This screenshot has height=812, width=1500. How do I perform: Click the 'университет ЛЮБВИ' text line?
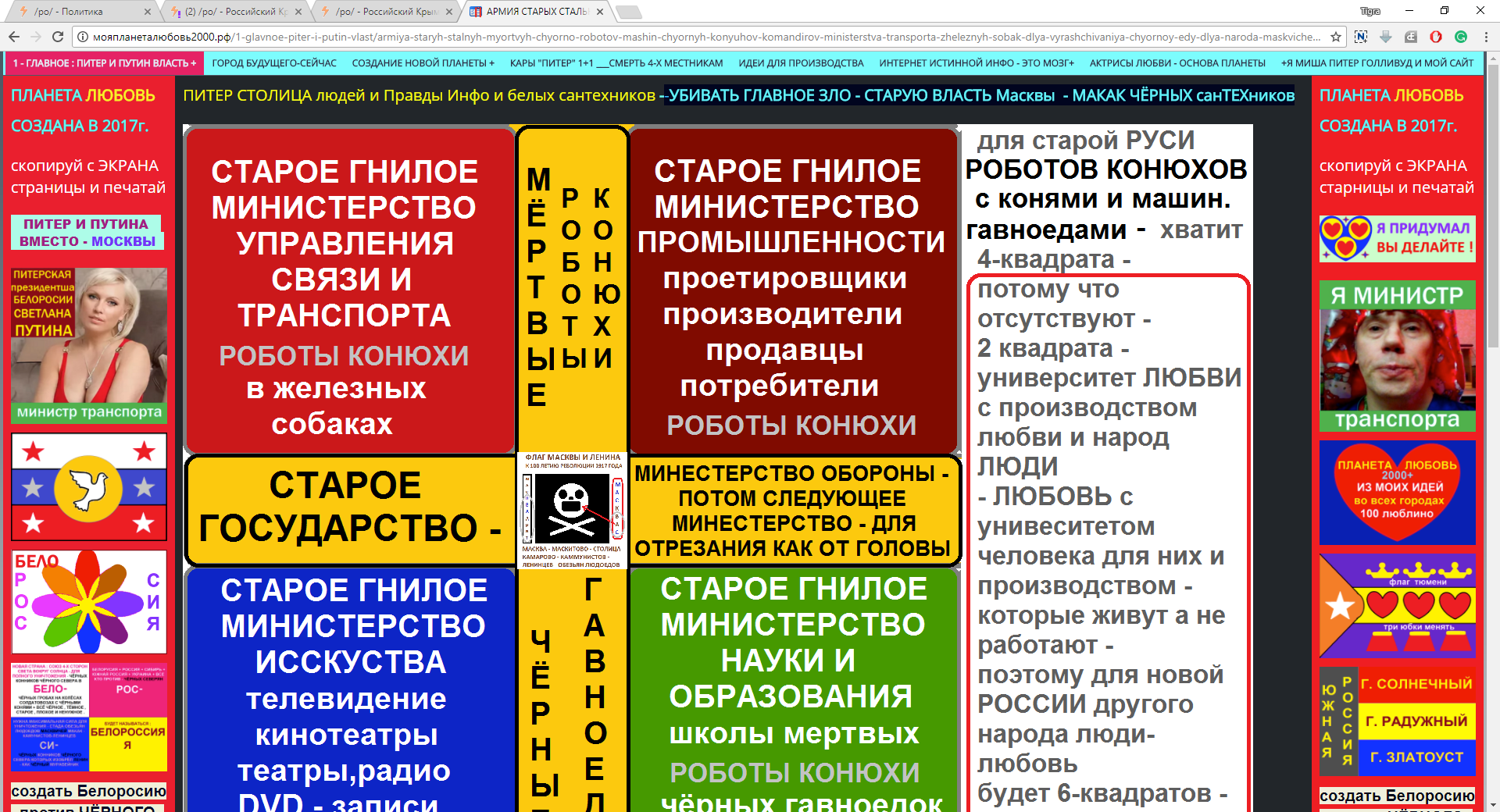tap(1109, 378)
